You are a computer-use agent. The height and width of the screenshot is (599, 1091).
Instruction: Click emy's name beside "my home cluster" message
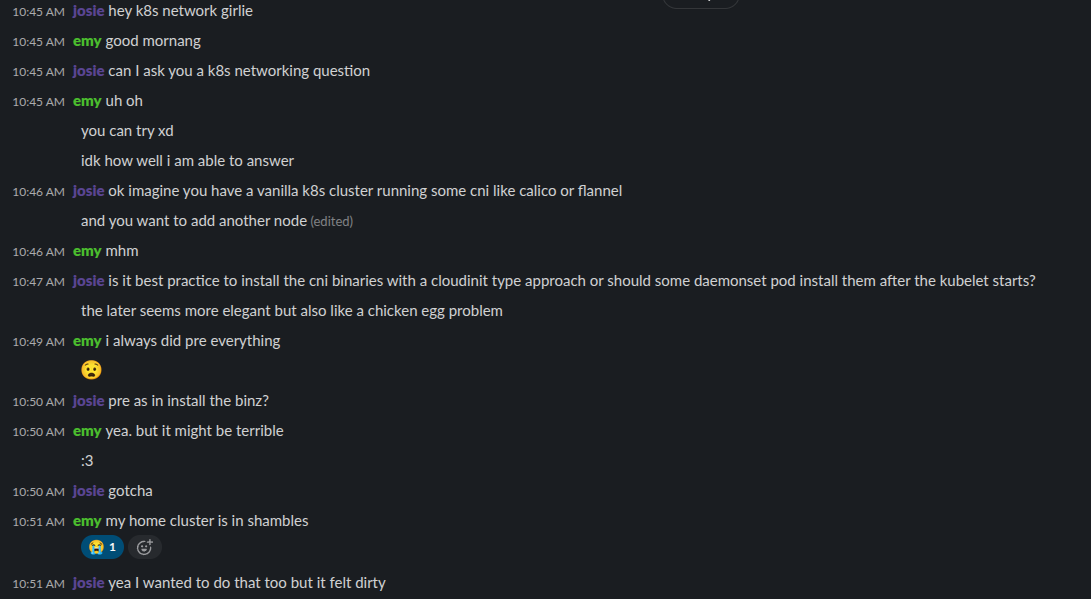coord(87,521)
